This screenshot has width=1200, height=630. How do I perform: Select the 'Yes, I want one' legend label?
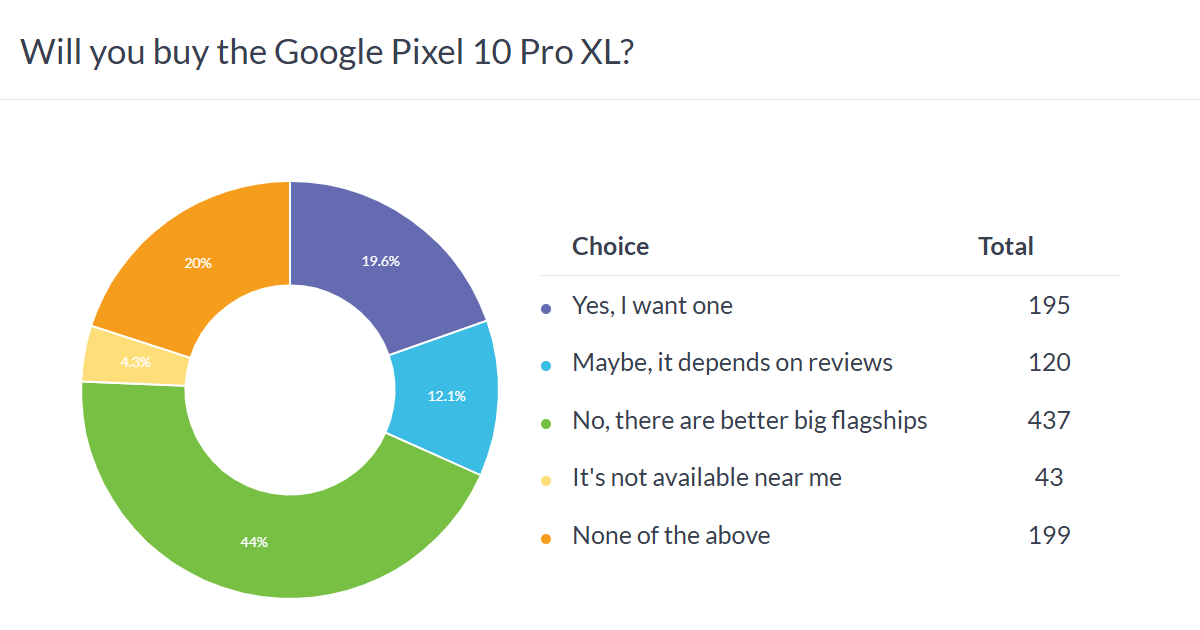pos(652,306)
